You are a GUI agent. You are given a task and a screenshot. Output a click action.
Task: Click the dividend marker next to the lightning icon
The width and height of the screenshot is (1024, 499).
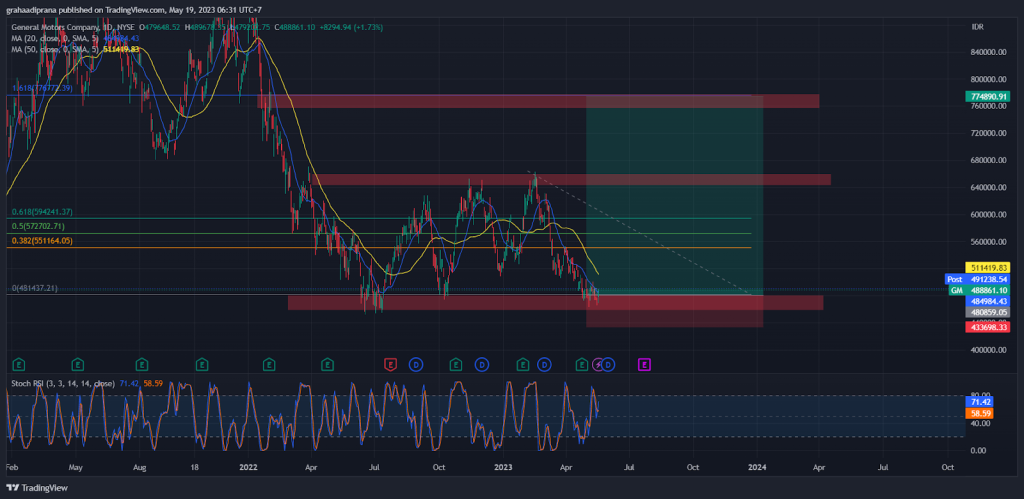(x=608, y=364)
